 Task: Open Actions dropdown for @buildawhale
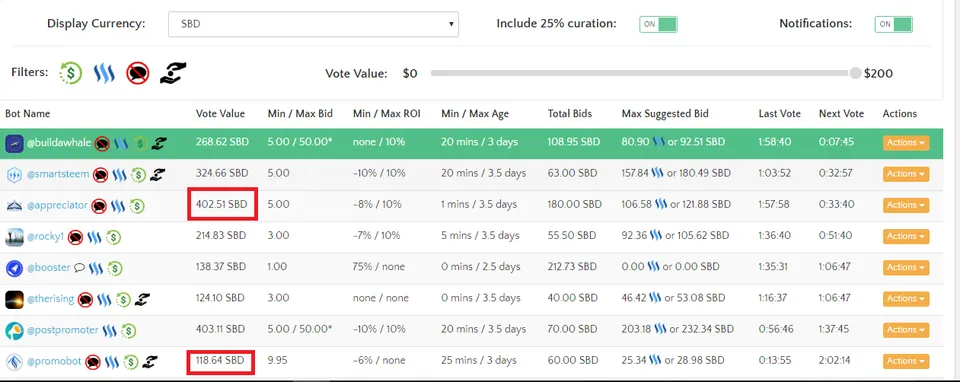[x=906, y=143]
